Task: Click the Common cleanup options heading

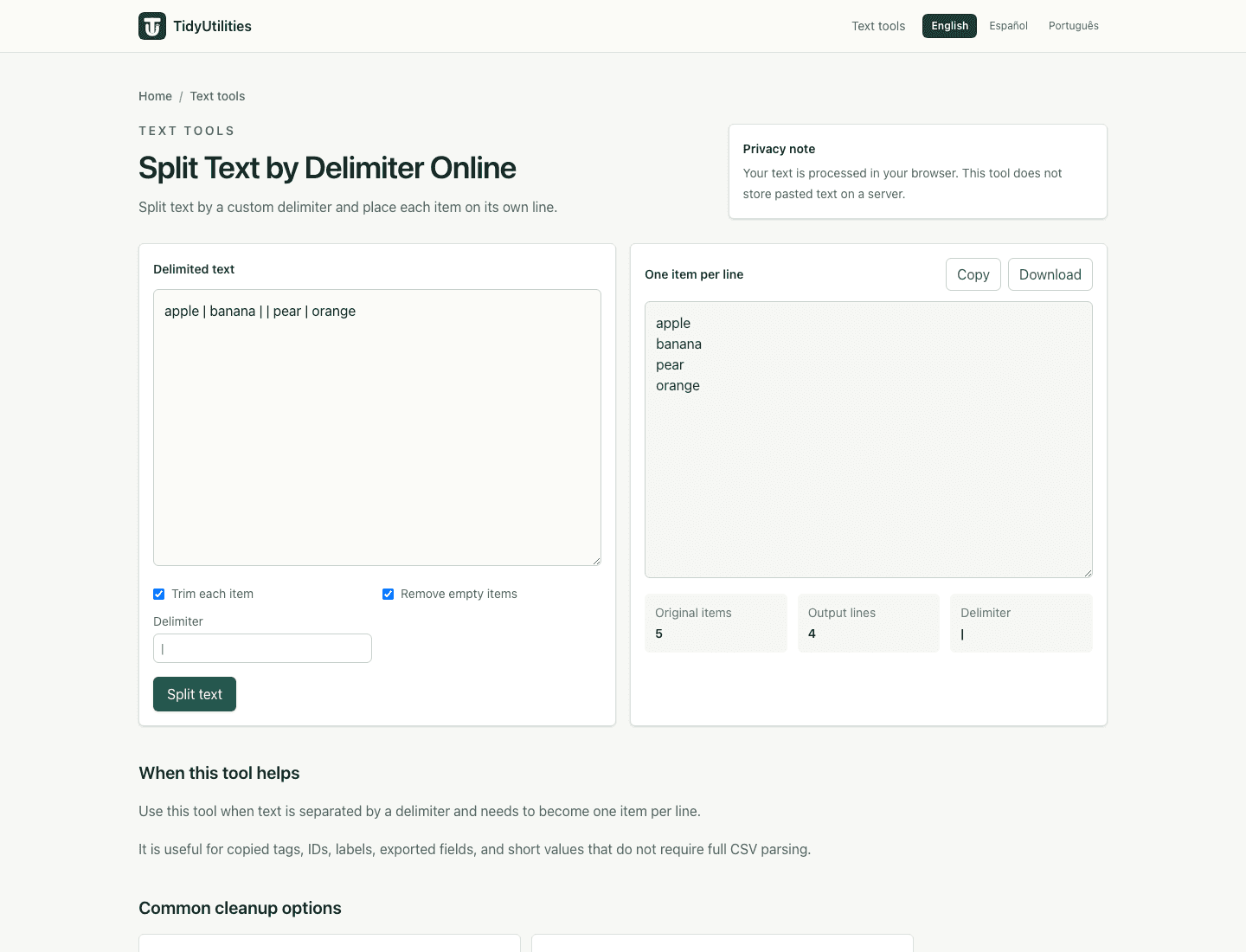Action: [x=240, y=908]
